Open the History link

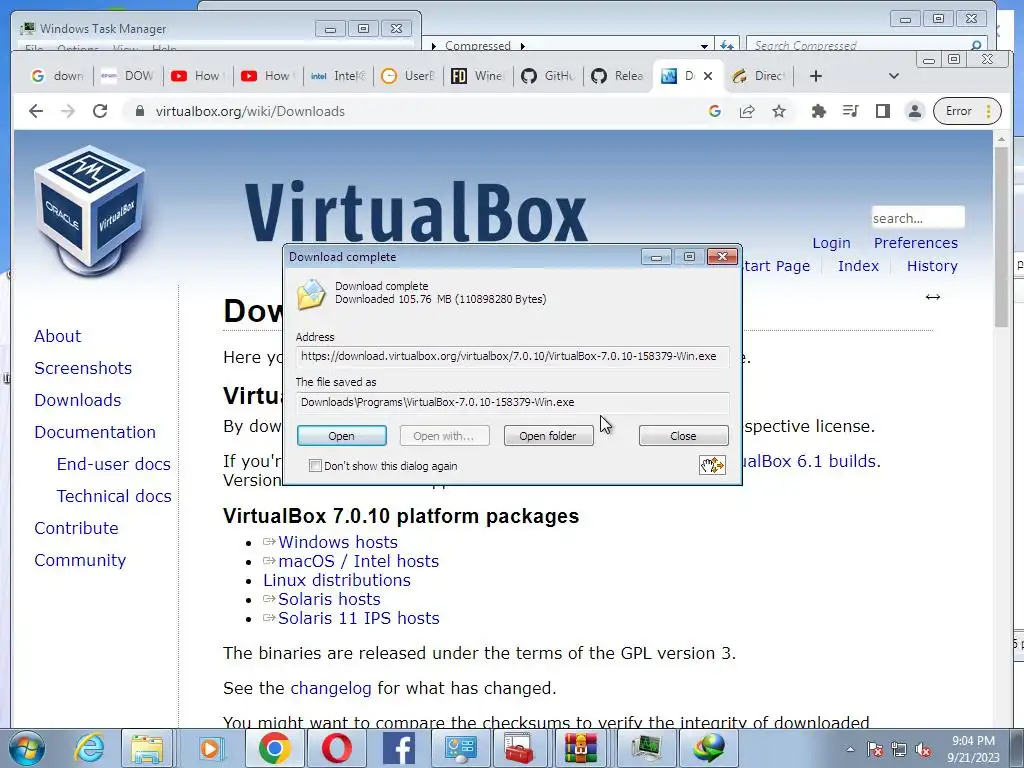[932, 266]
